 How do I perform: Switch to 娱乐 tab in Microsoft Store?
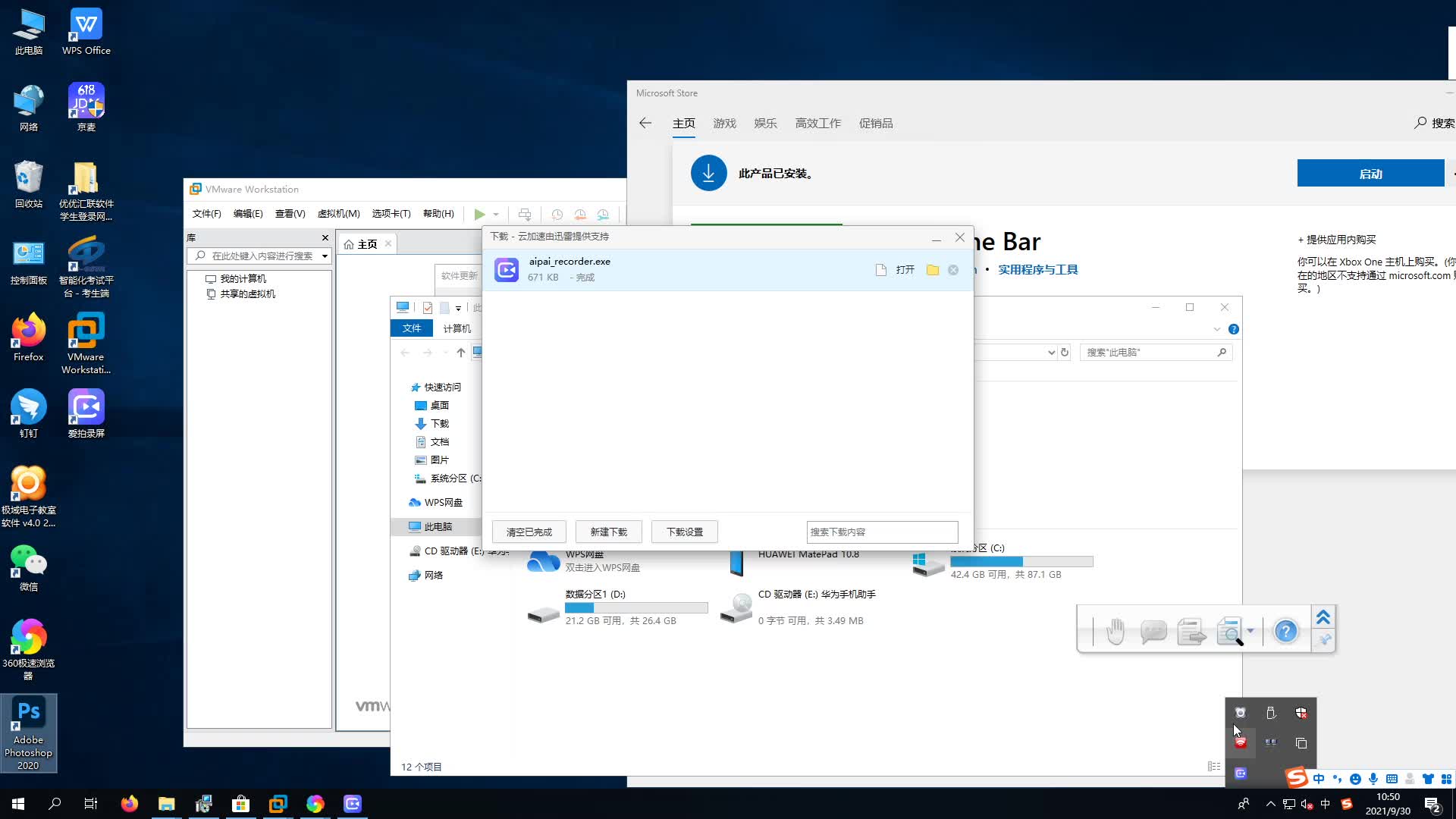pos(765,123)
